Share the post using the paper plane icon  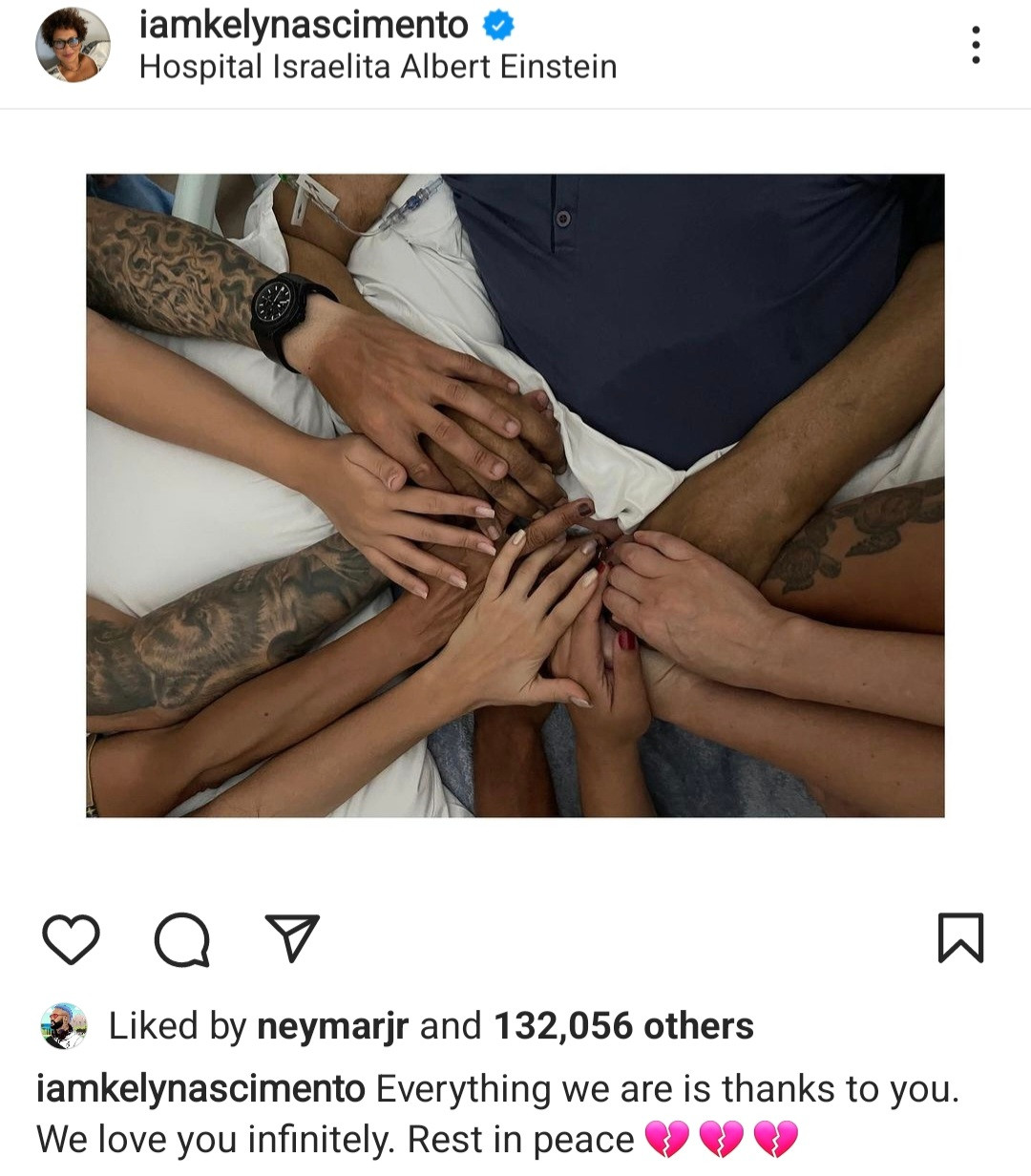pyautogui.click(x=291, y=938)
